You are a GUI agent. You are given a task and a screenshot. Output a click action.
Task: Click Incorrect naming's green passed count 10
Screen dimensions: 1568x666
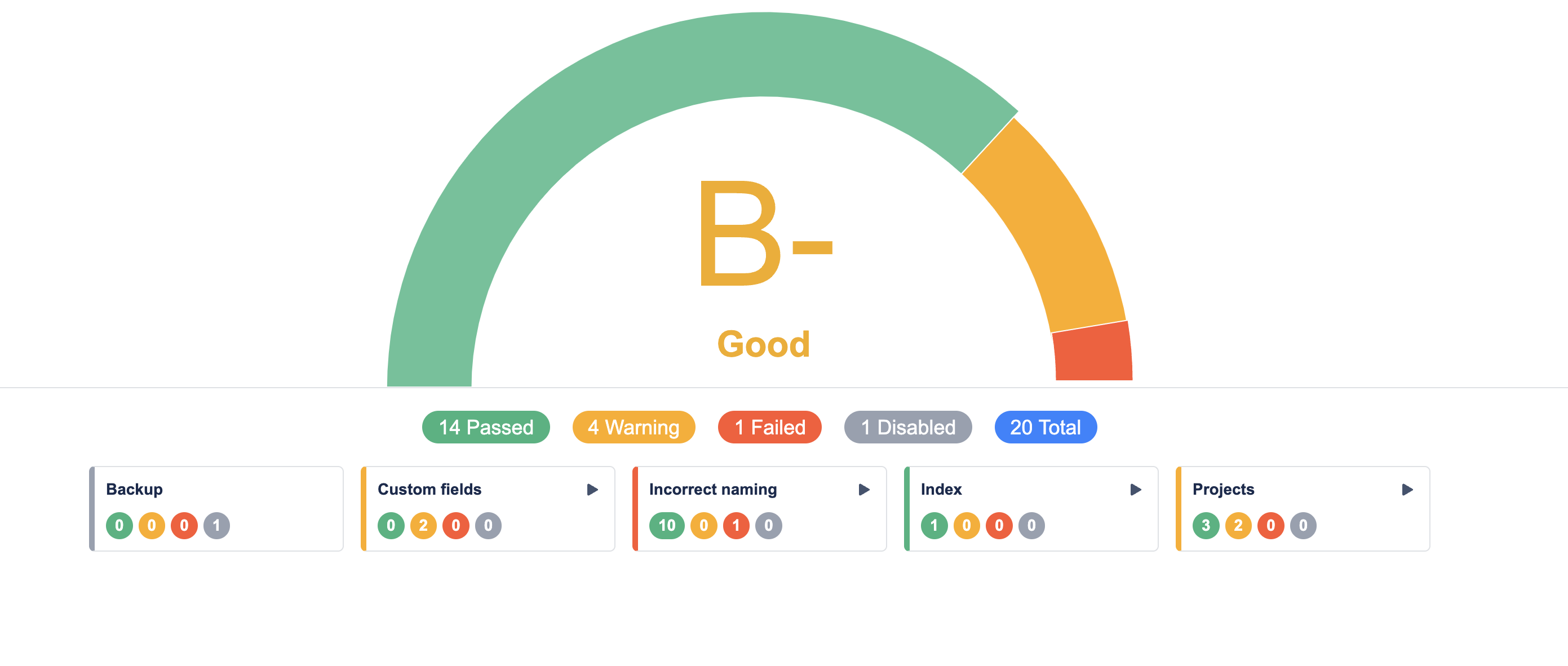(x=667, y=525)
